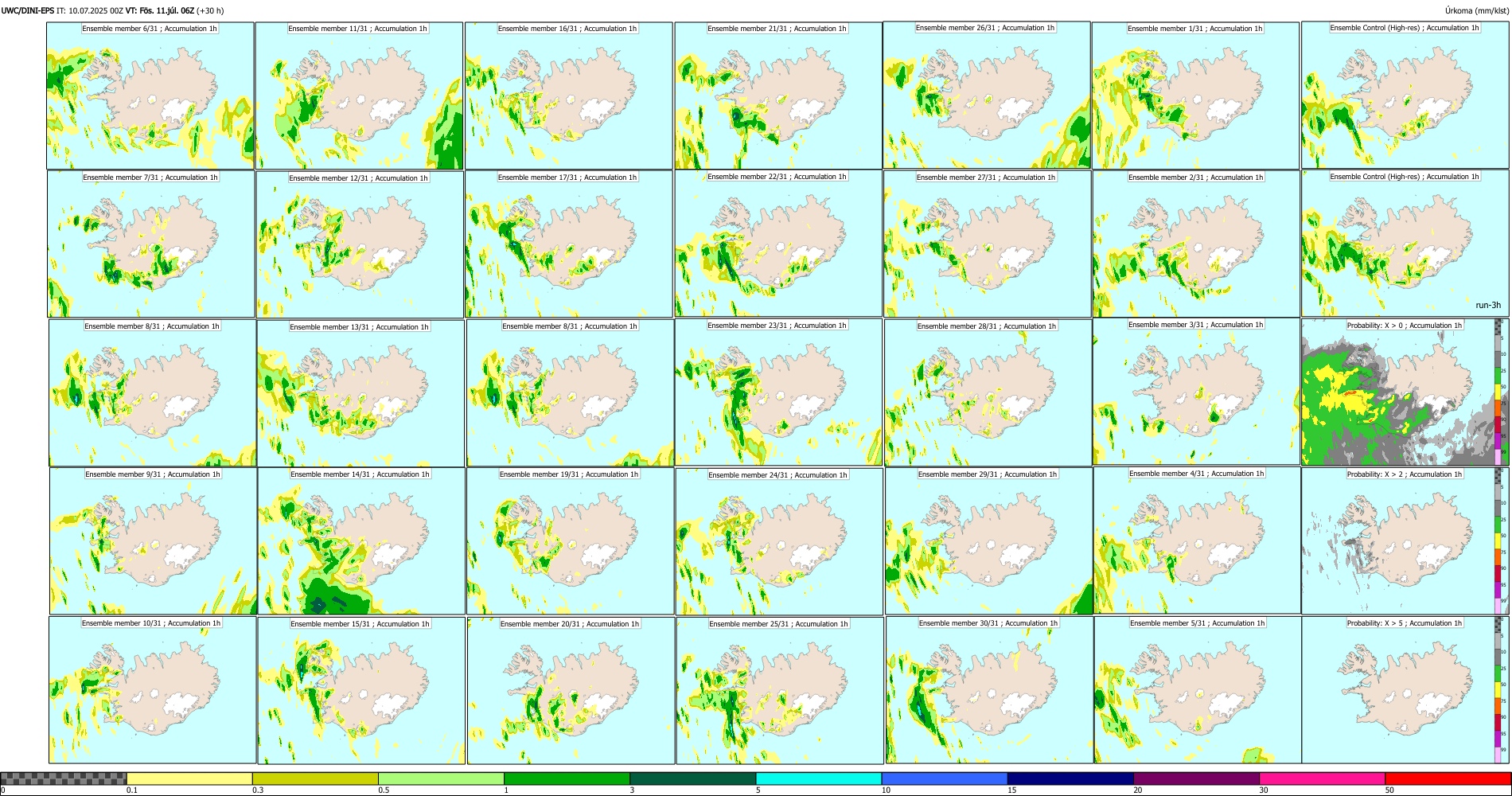Screen dimensions: 1512x796
Task: Pick the cyan 5–10 legend swatch
Action: click(819, 778)
